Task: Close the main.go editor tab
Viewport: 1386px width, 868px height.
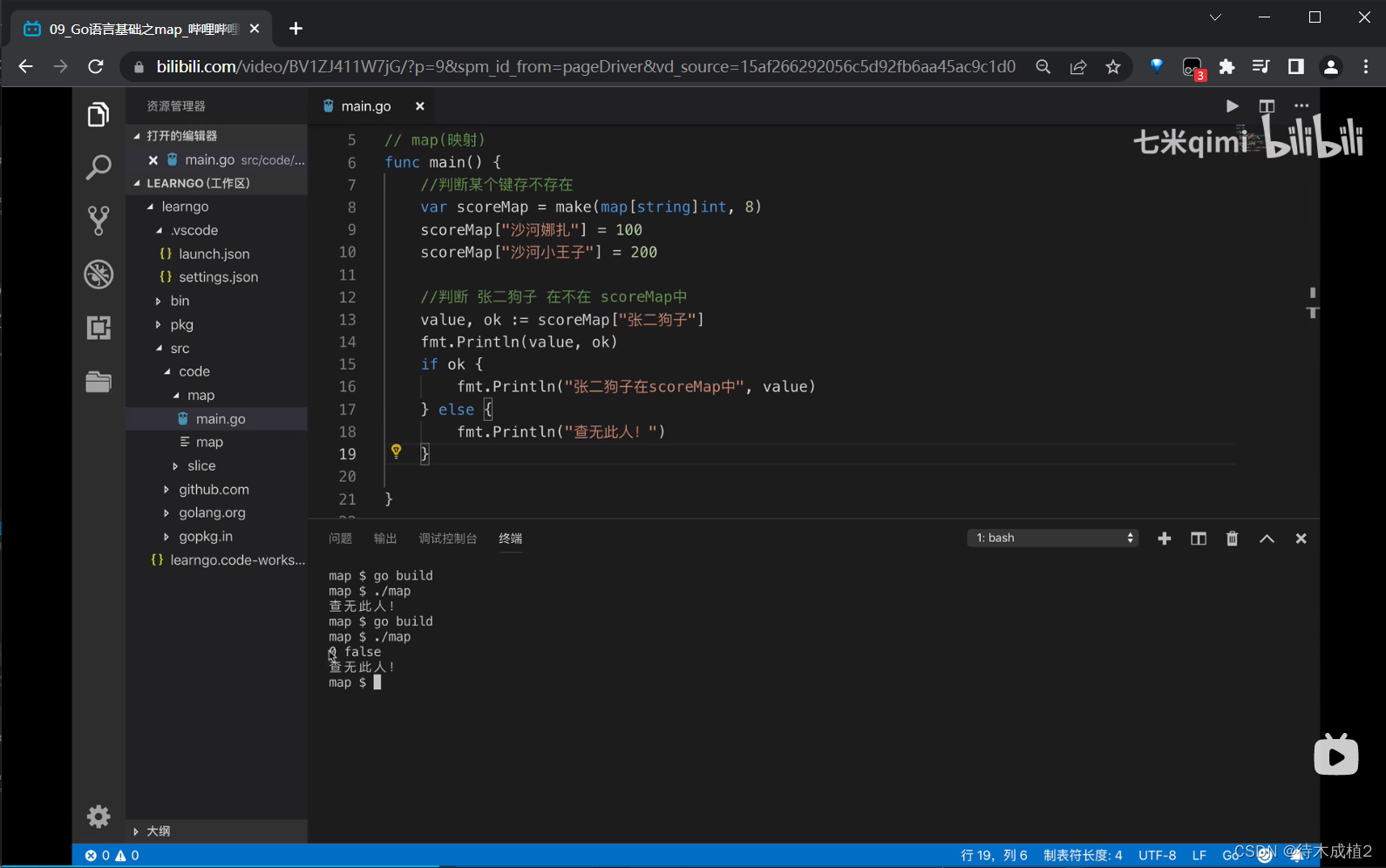Action: pos(419,106)
